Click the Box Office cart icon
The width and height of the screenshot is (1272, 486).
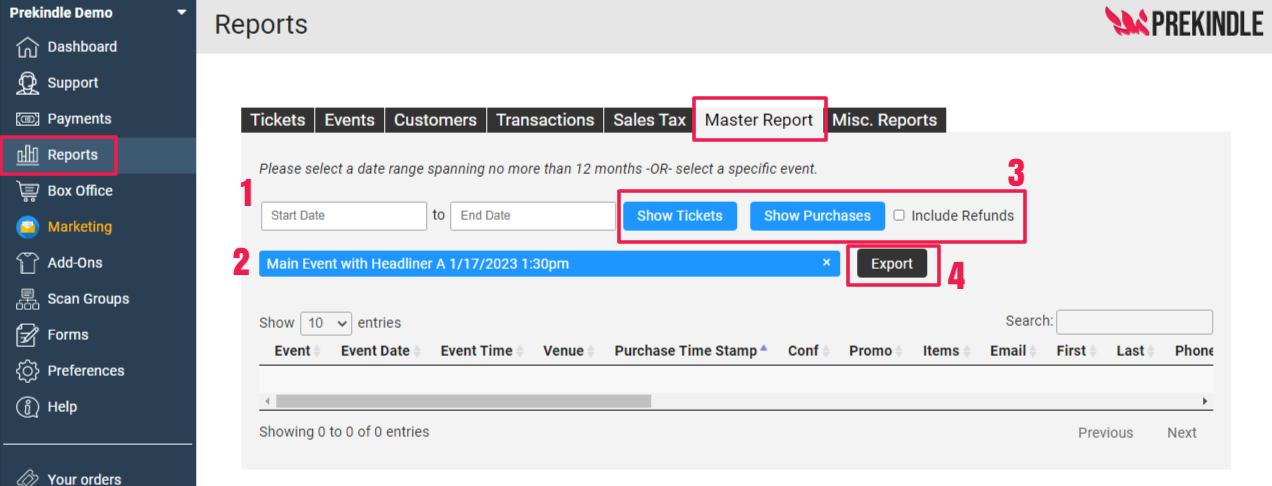(27, 191)
